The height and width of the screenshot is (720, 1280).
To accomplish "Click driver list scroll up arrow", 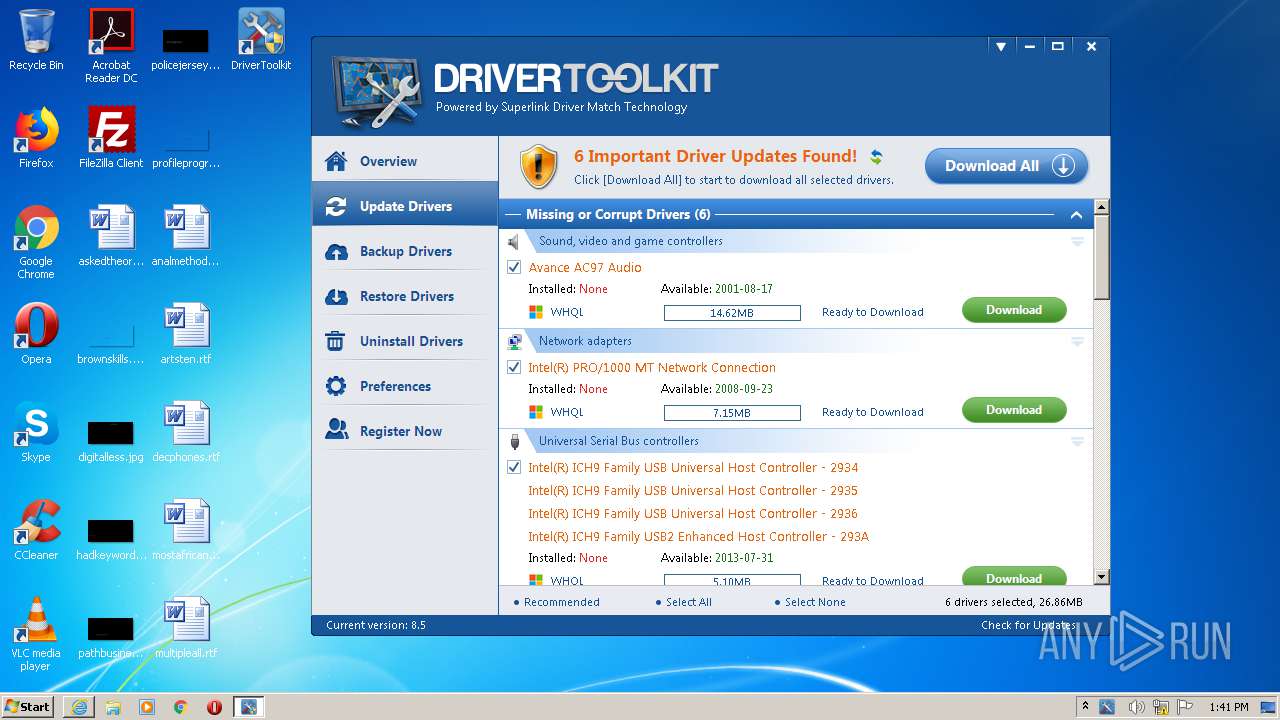I will [1102, 208].
